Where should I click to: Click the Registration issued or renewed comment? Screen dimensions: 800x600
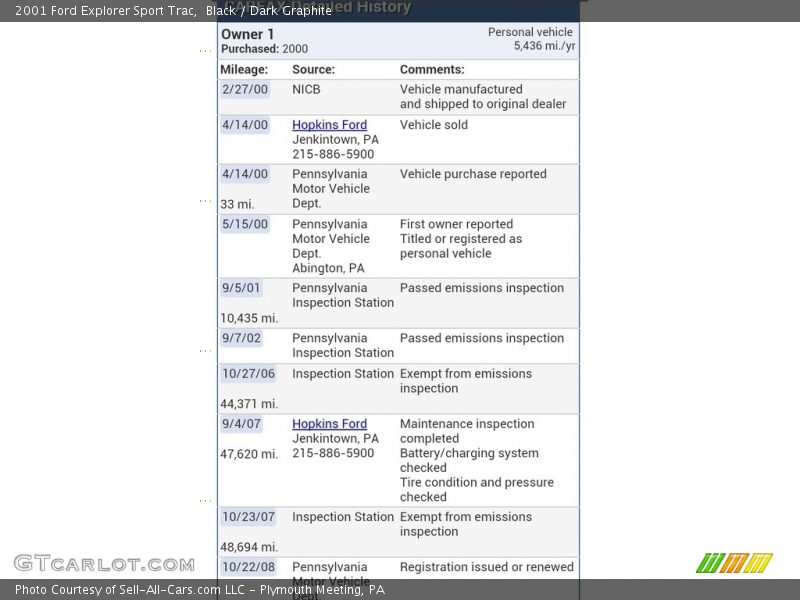(486, 567)
